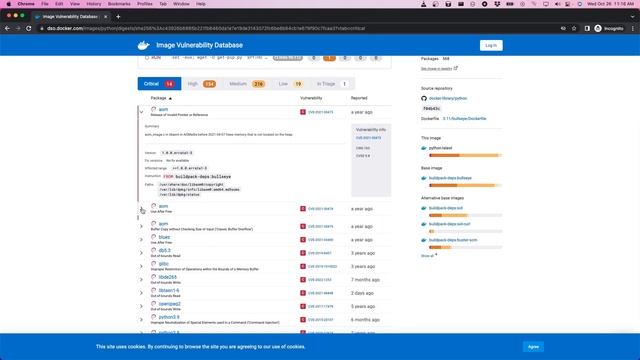Click the '7 months ago' reported date
The image size is (640, 360).
coord(365,280)
